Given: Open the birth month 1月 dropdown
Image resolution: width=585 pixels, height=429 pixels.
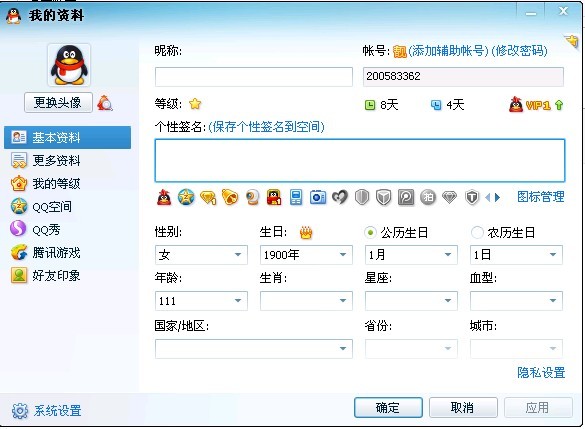Looking at the screenshot, I should [x=411, y=255].
